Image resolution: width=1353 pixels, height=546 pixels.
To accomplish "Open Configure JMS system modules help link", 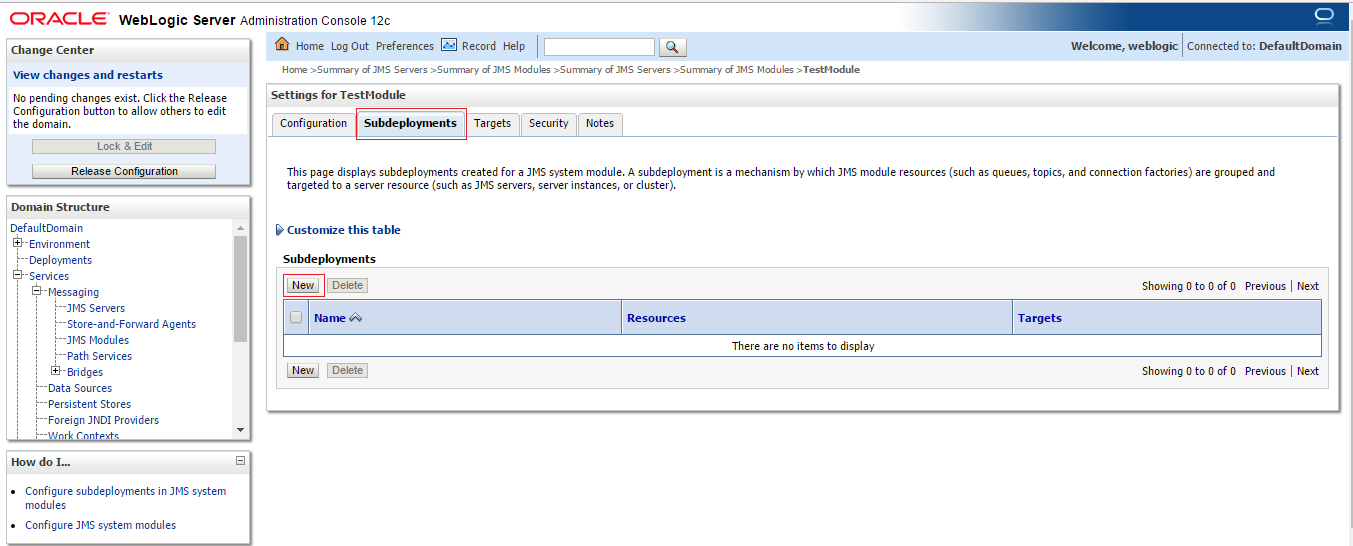I will (x=100, y=525).
